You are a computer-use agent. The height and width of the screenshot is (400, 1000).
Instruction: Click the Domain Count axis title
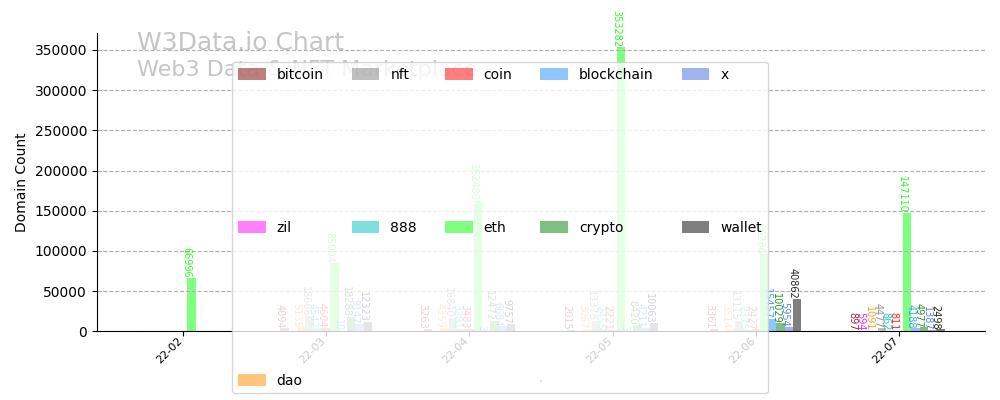tap(21, 183)
